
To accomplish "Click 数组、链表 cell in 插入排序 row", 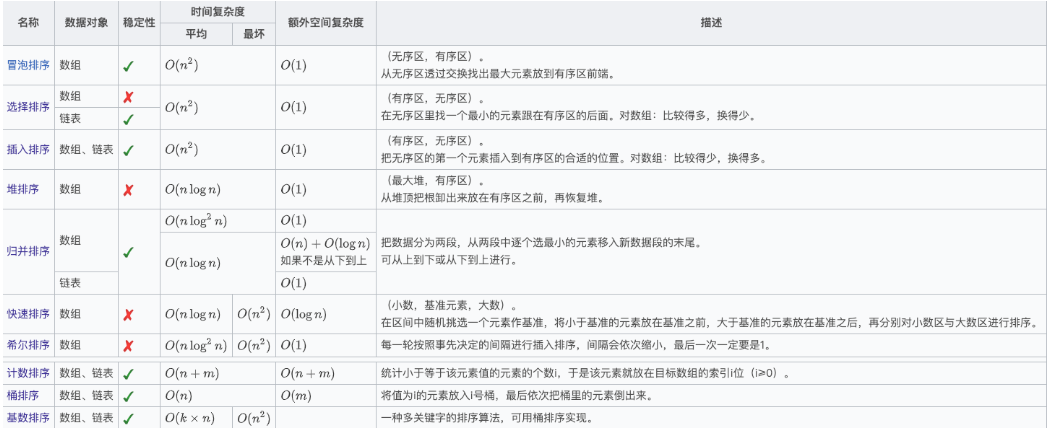I will (86, 149).
